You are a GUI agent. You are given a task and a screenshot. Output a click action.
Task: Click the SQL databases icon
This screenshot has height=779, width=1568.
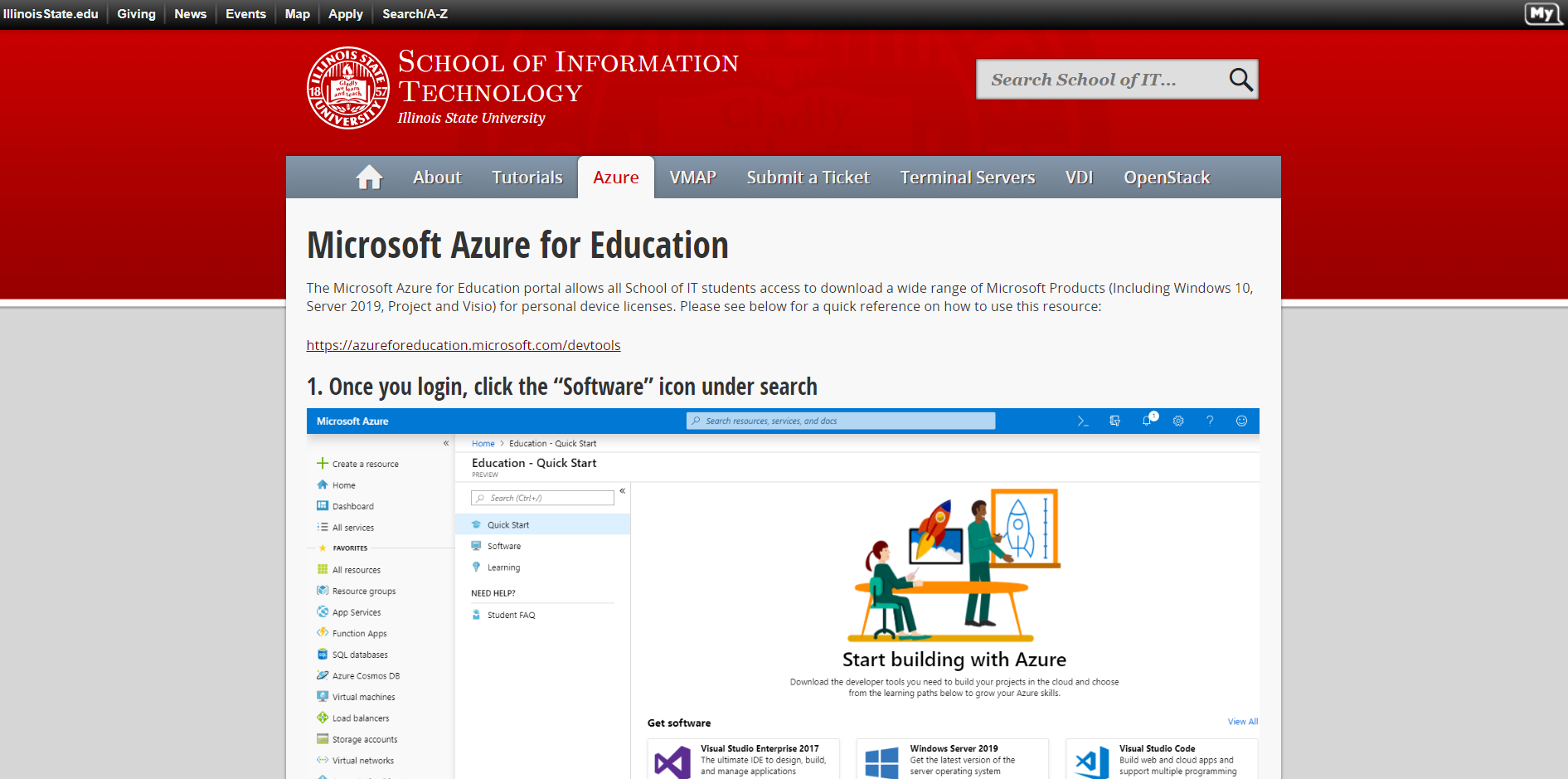click(x=323, y=654)
